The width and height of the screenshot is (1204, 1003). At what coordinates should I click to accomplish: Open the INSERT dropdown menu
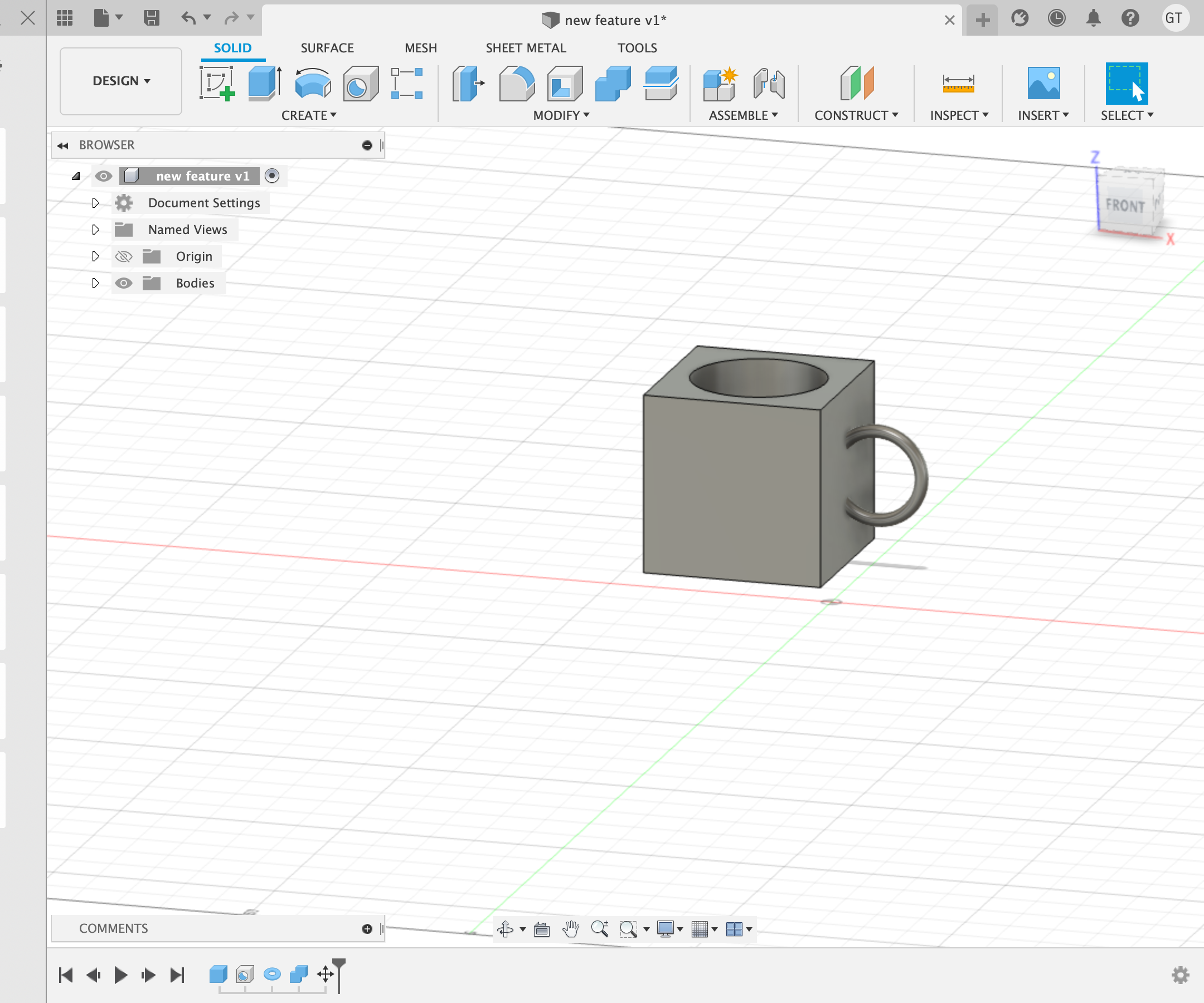1043,115
